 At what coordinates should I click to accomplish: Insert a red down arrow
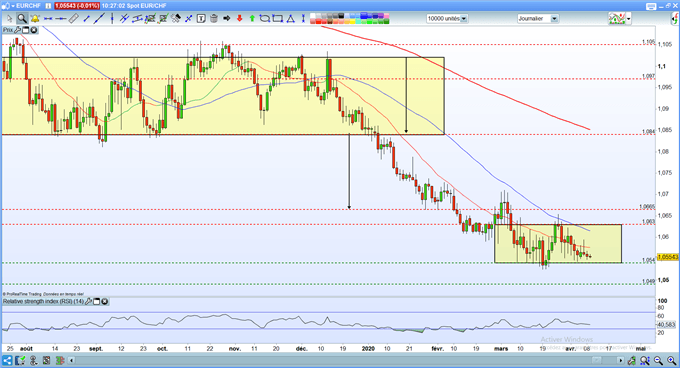click(239, 19)
